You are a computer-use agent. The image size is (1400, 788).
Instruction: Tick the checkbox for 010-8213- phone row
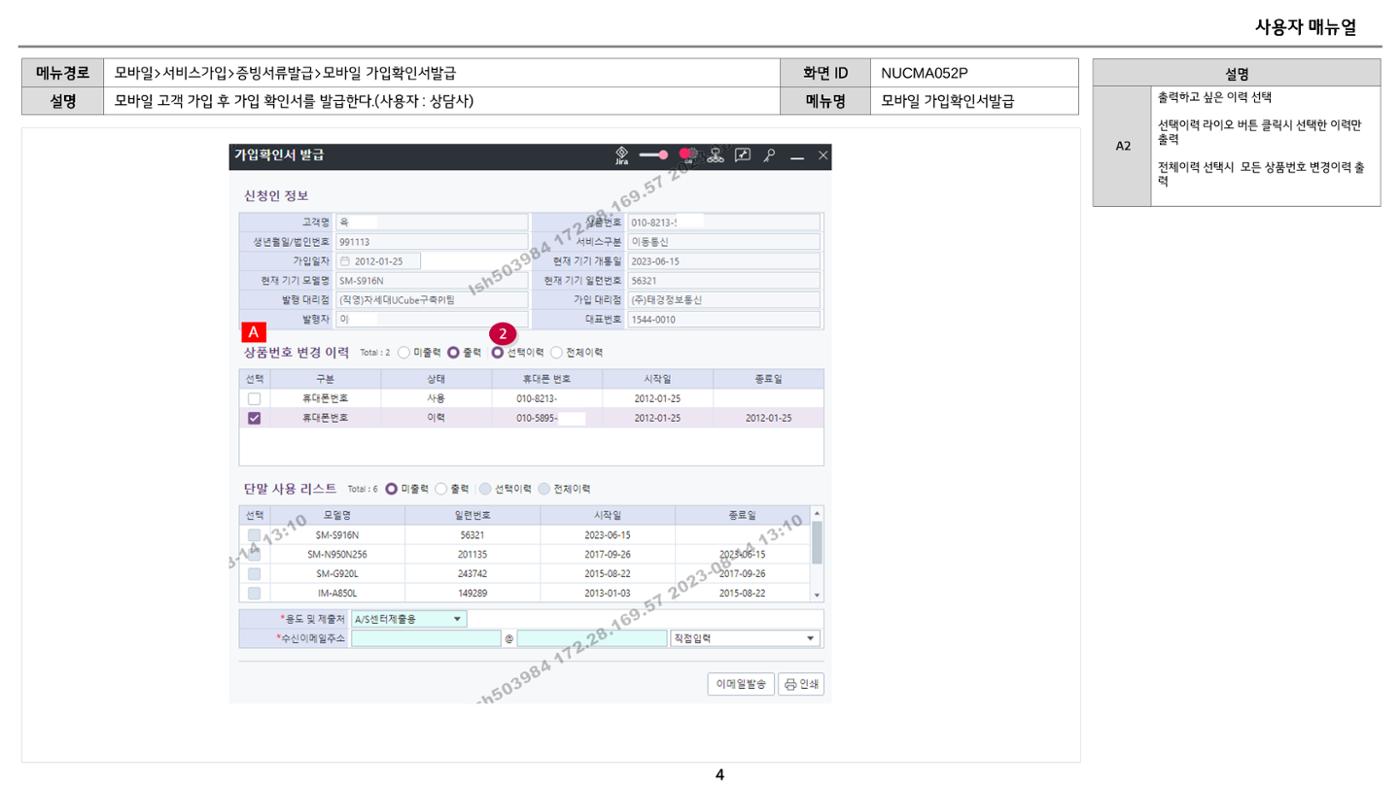pyautogui.click(x=254, y=398)
